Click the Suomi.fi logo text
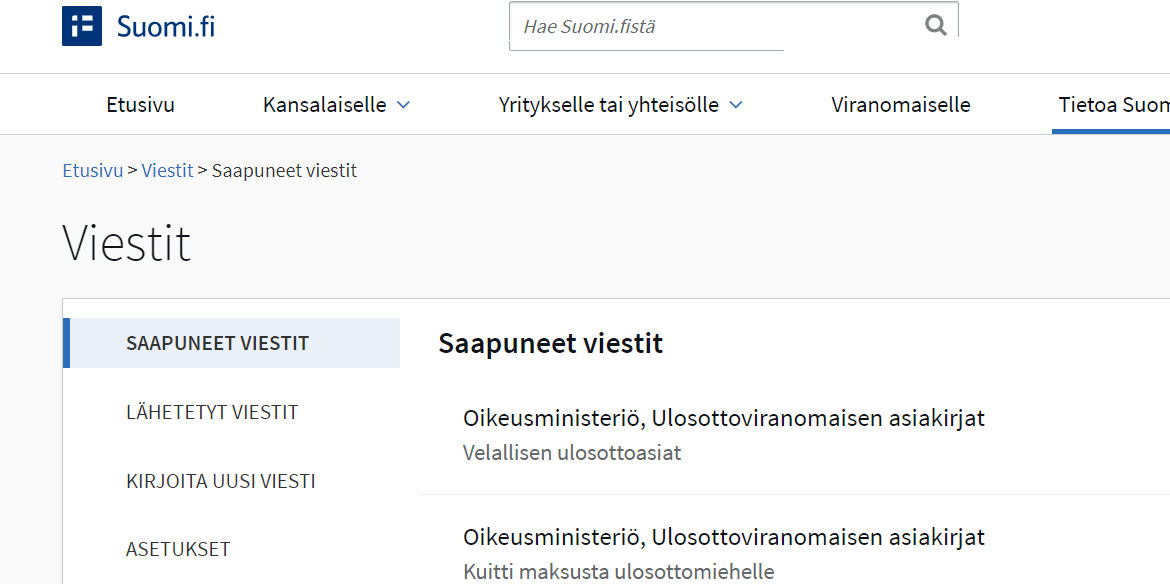Image resolution: width=1170 pixels, height=584 pixels. pyautogui.click(x=166, y=27)
